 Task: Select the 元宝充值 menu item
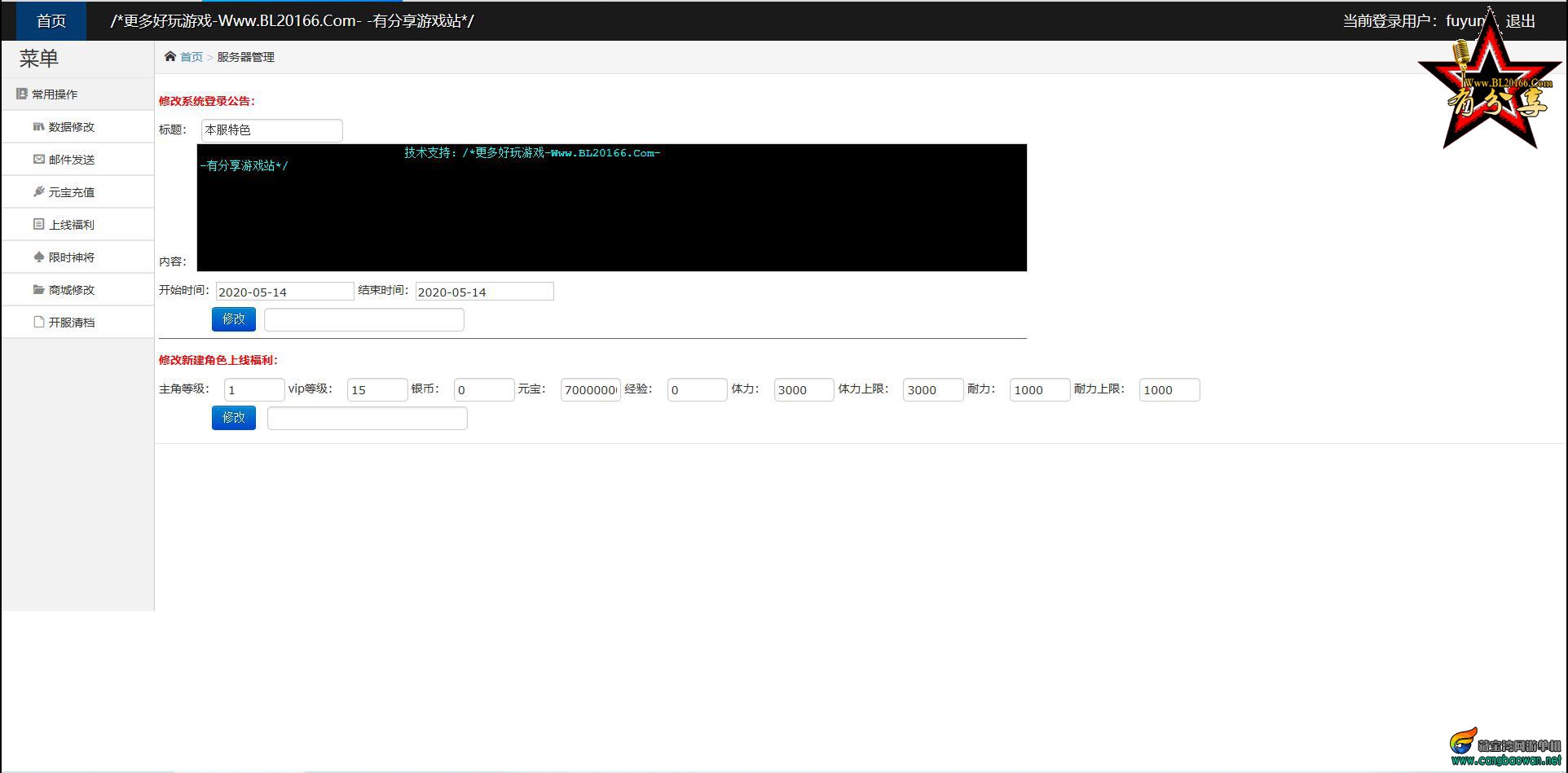coord(77,191)
